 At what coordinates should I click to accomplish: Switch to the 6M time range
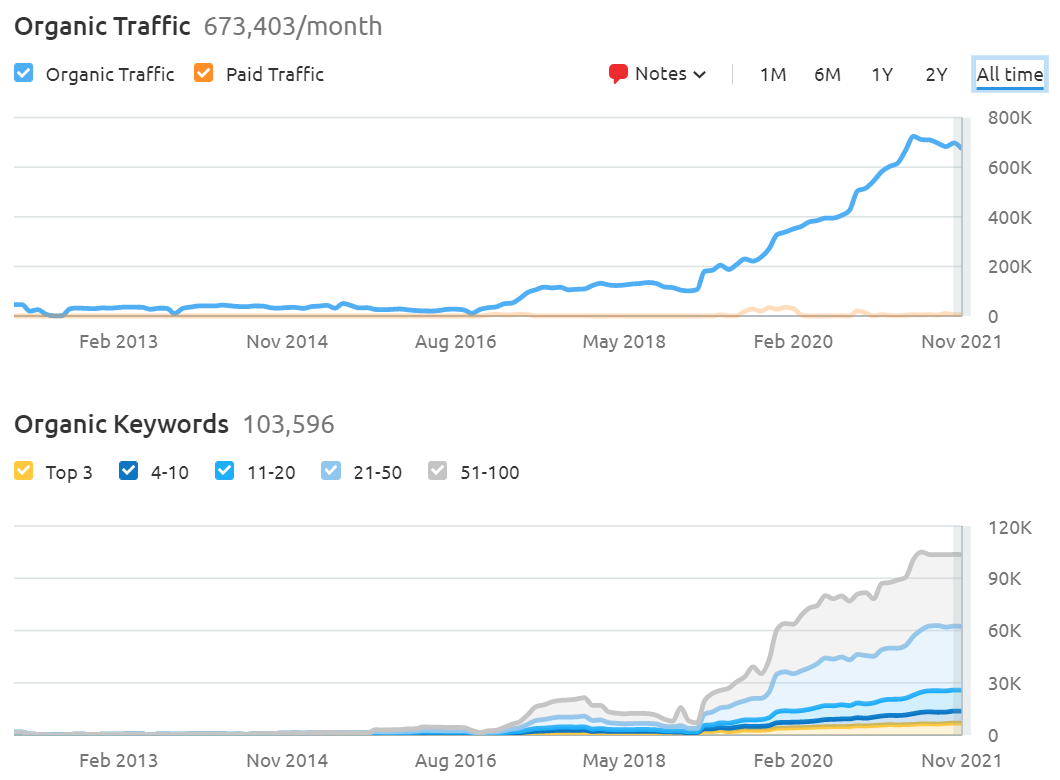point(827,74)
